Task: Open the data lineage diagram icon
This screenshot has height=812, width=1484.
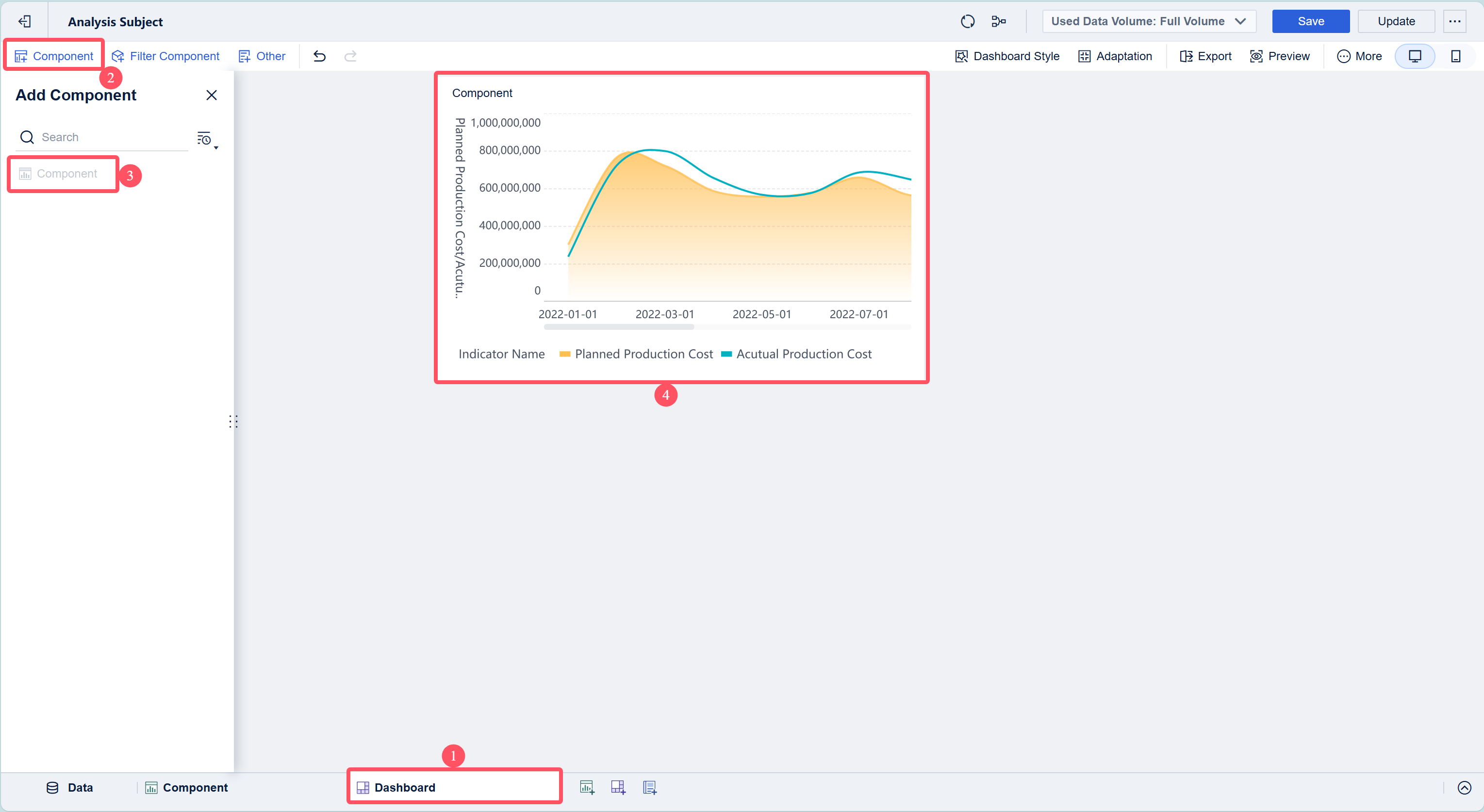Action: [998, 21]
